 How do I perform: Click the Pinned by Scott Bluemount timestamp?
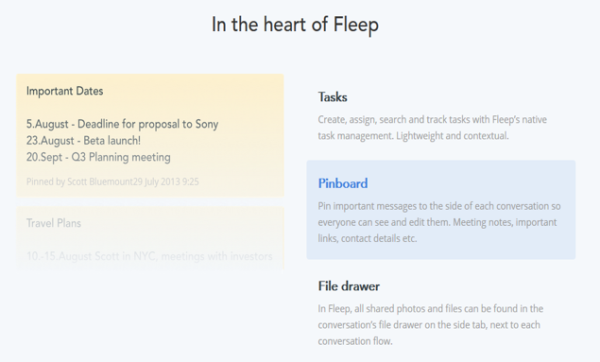(x=112, y=181)
